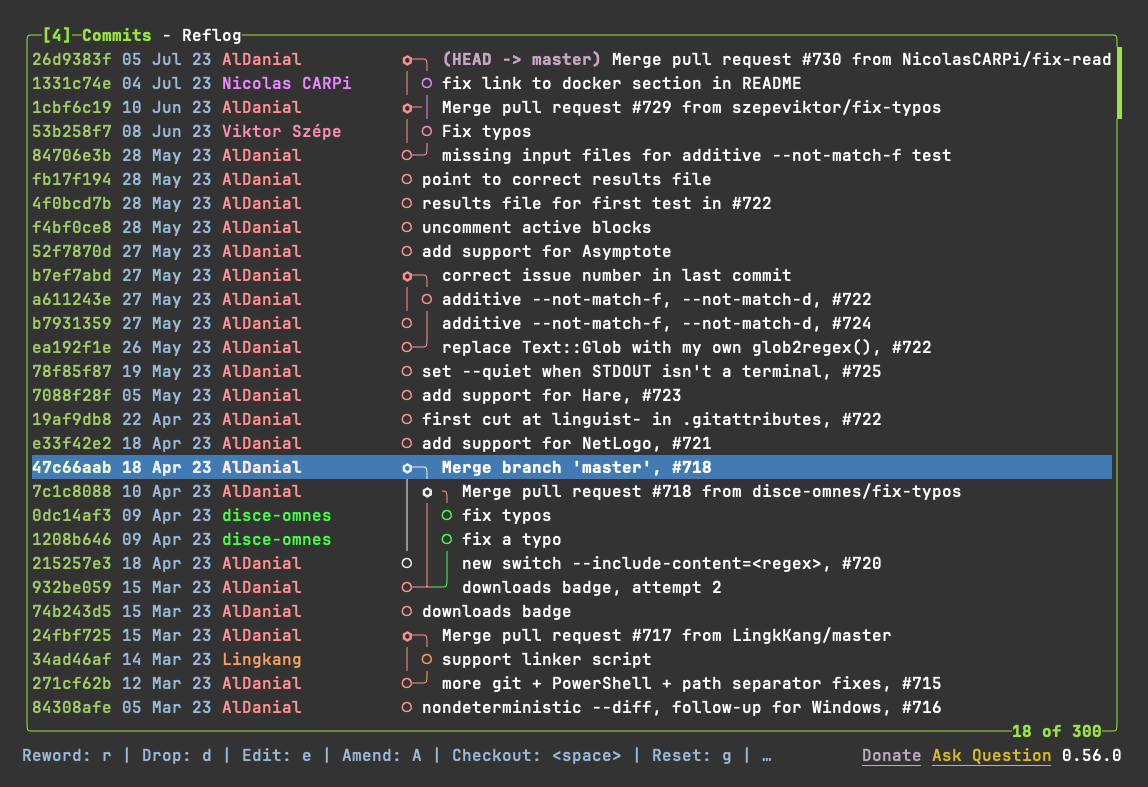
Task: Click the '18 of 300' commit counter
Action: point(1056,731)
